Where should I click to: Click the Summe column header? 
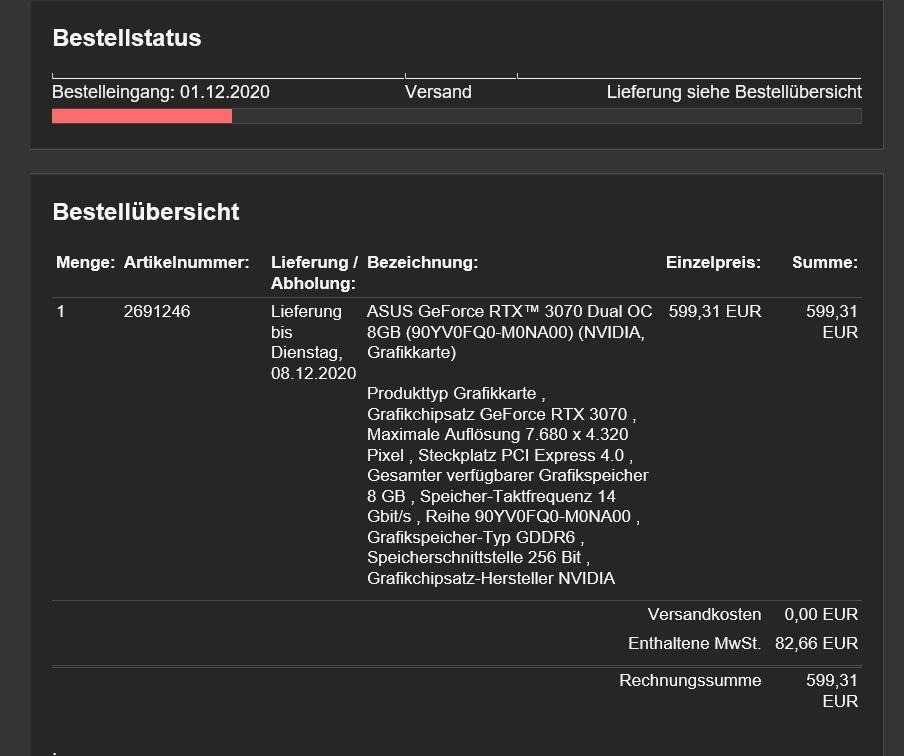point(824,262)
